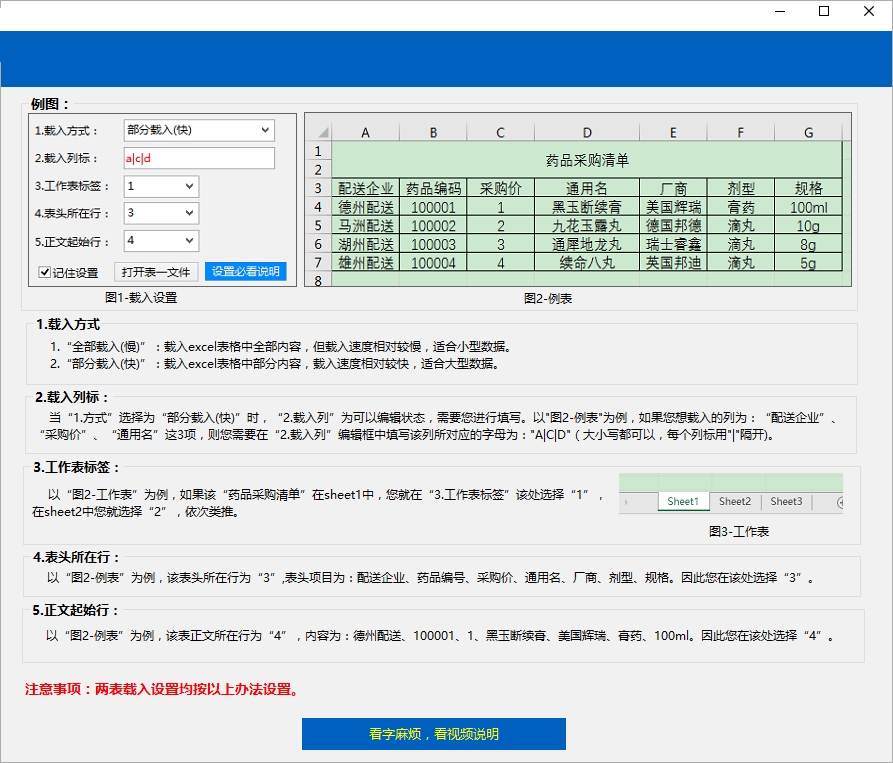Click 看字麻烦，看视频说明 button

(x=433, y=734)
